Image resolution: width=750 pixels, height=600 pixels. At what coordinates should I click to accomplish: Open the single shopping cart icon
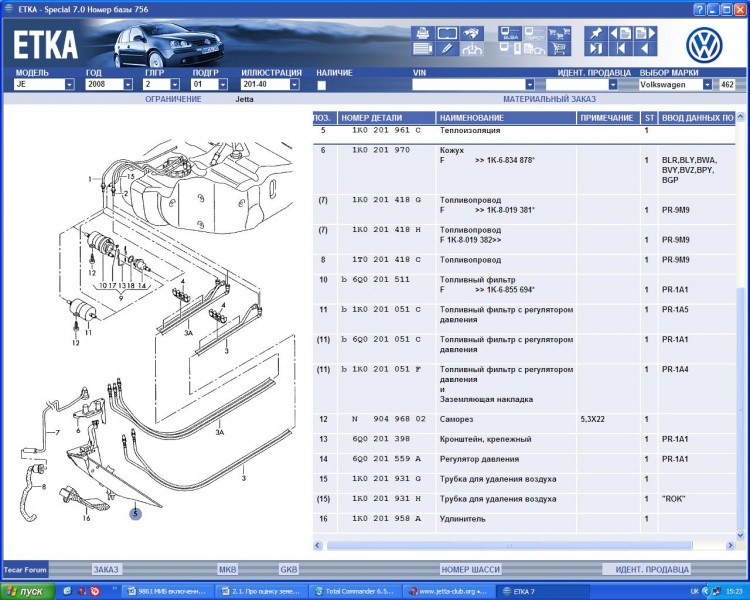coord(559,49)
